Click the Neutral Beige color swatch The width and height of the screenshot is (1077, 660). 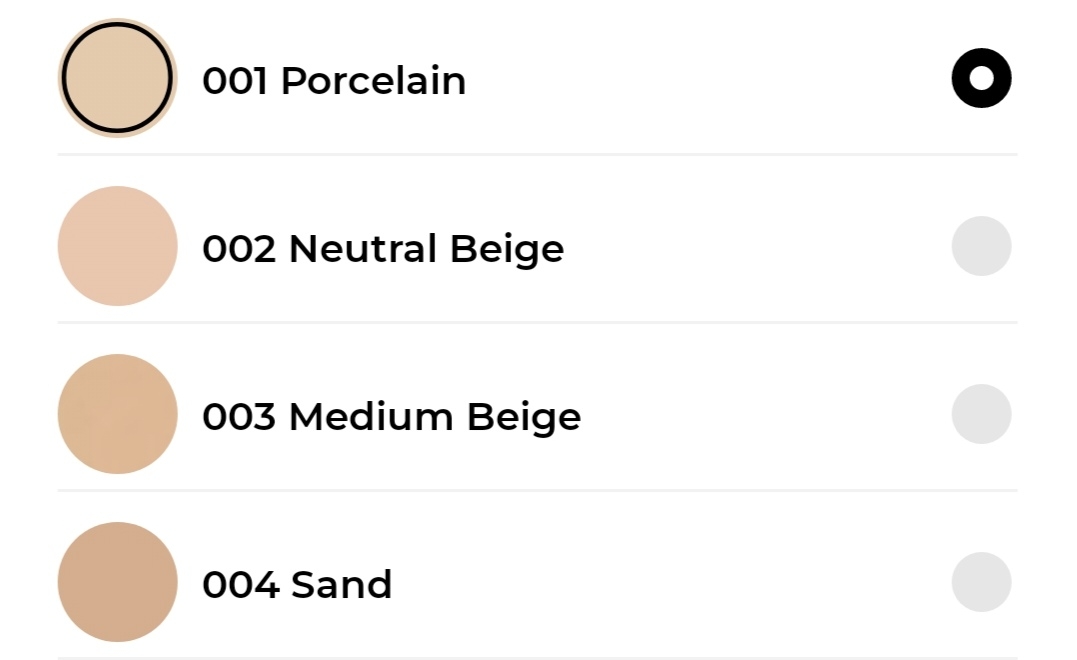click(118, 246)
